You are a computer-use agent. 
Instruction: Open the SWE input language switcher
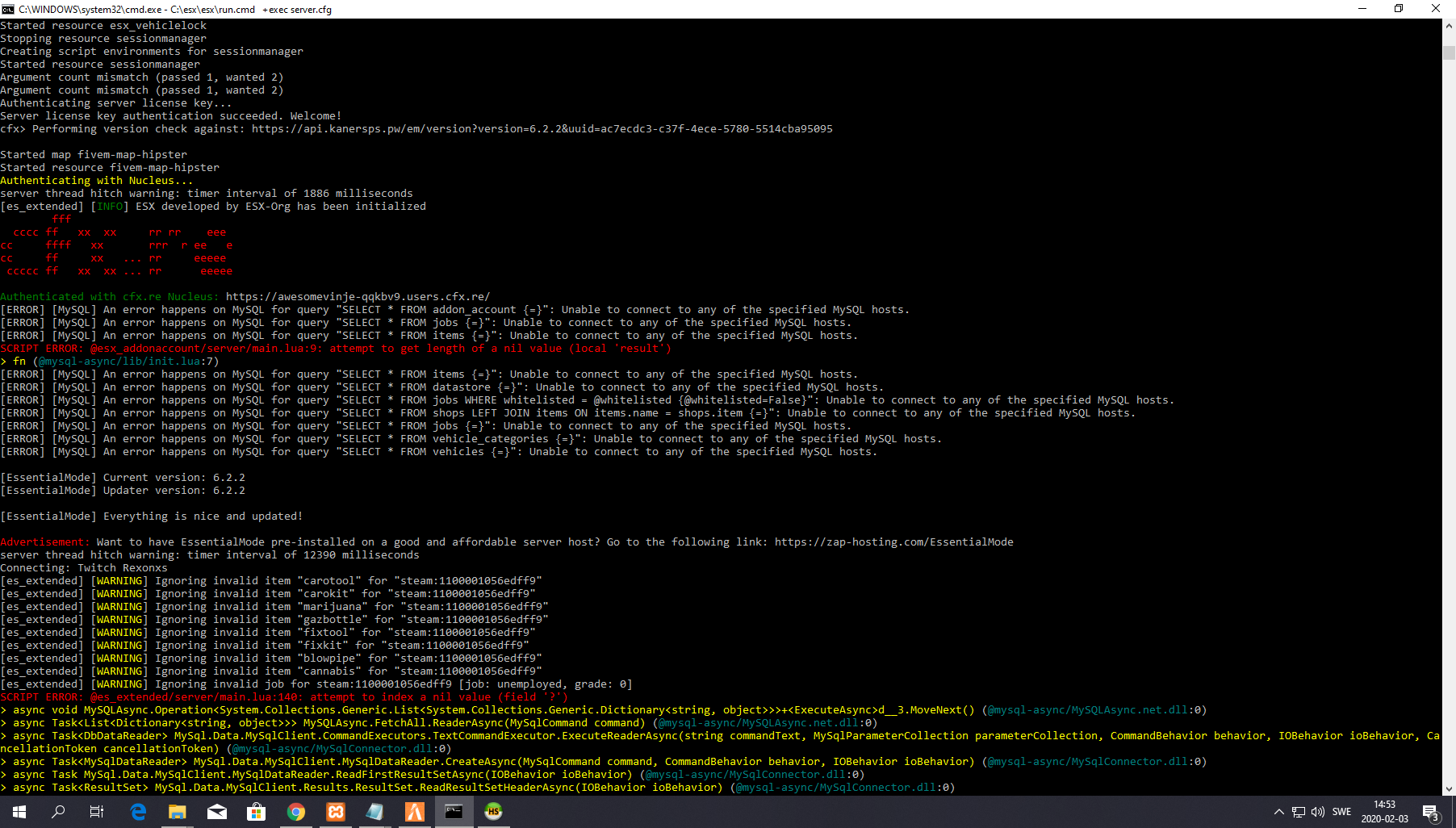click(1341, 812)
